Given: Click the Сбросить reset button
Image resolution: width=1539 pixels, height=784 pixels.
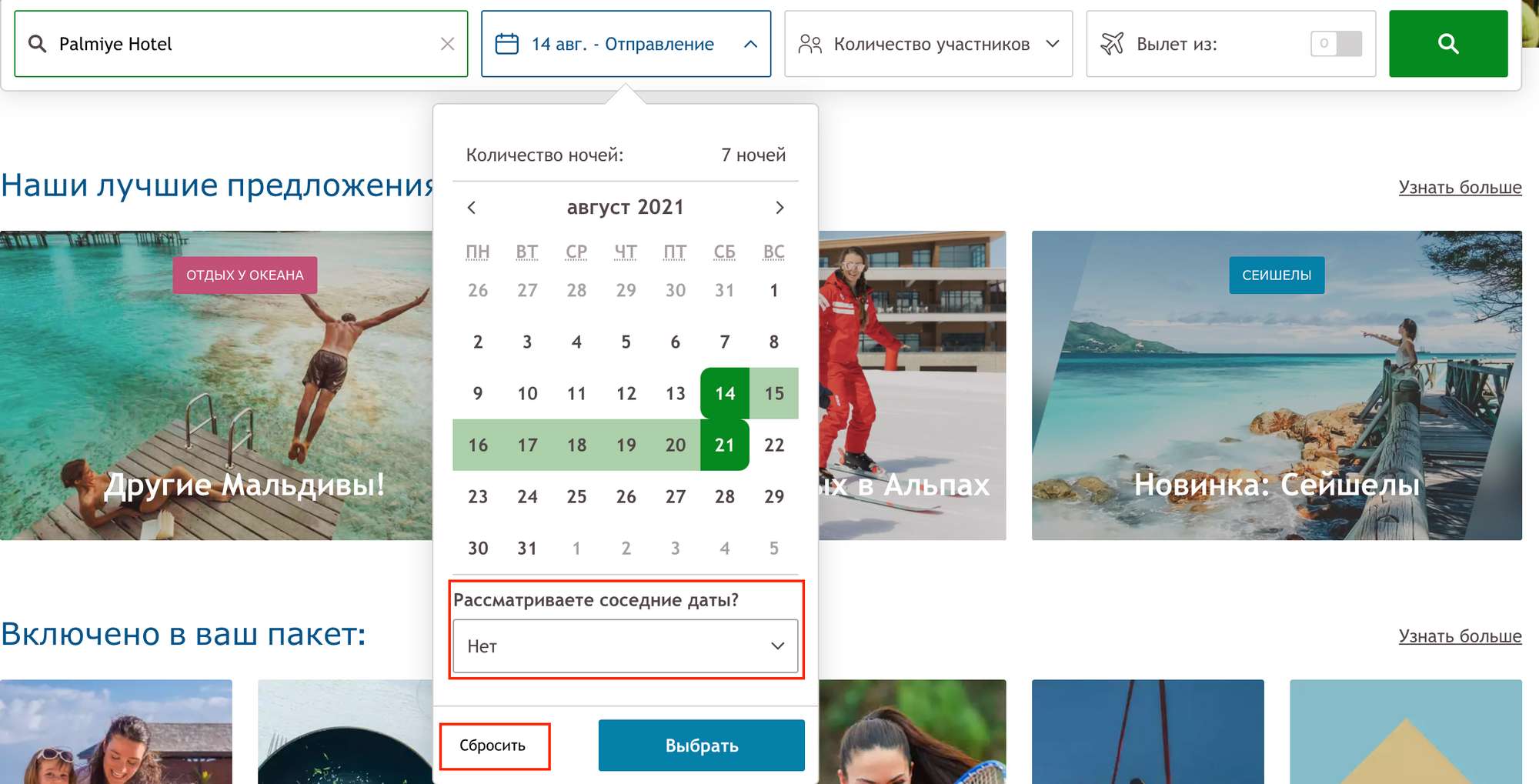Looking at the screenshot, I should click(493, 746).
